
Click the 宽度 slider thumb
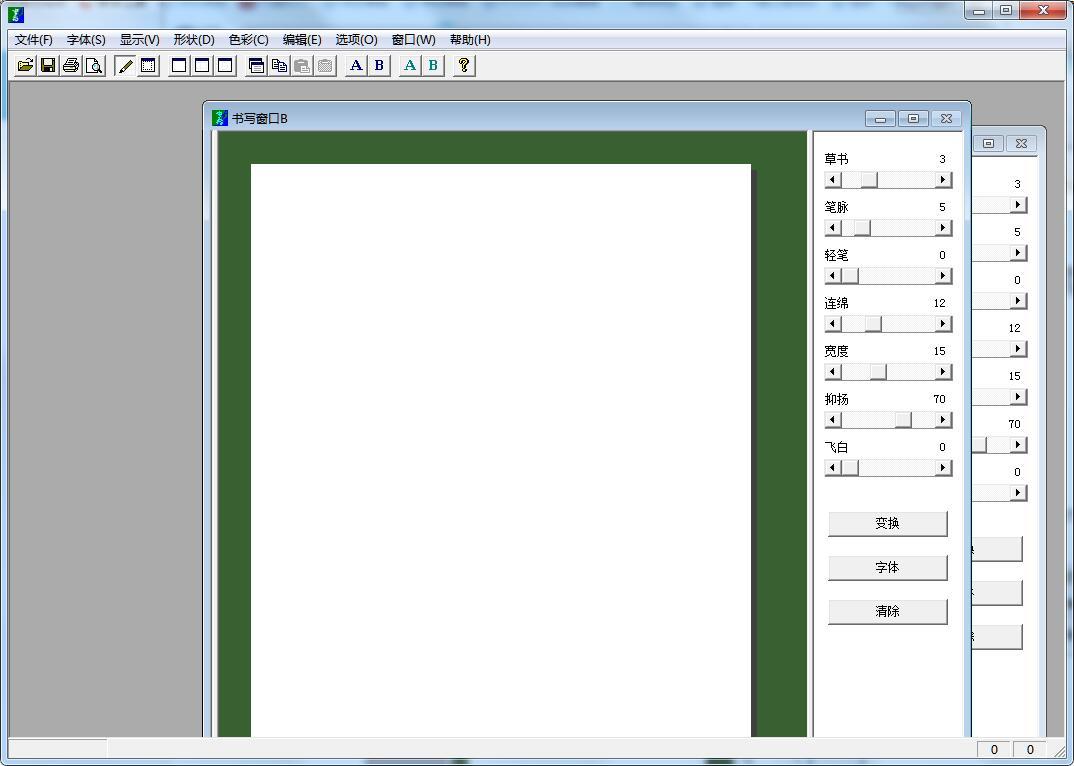pos(878,372)
